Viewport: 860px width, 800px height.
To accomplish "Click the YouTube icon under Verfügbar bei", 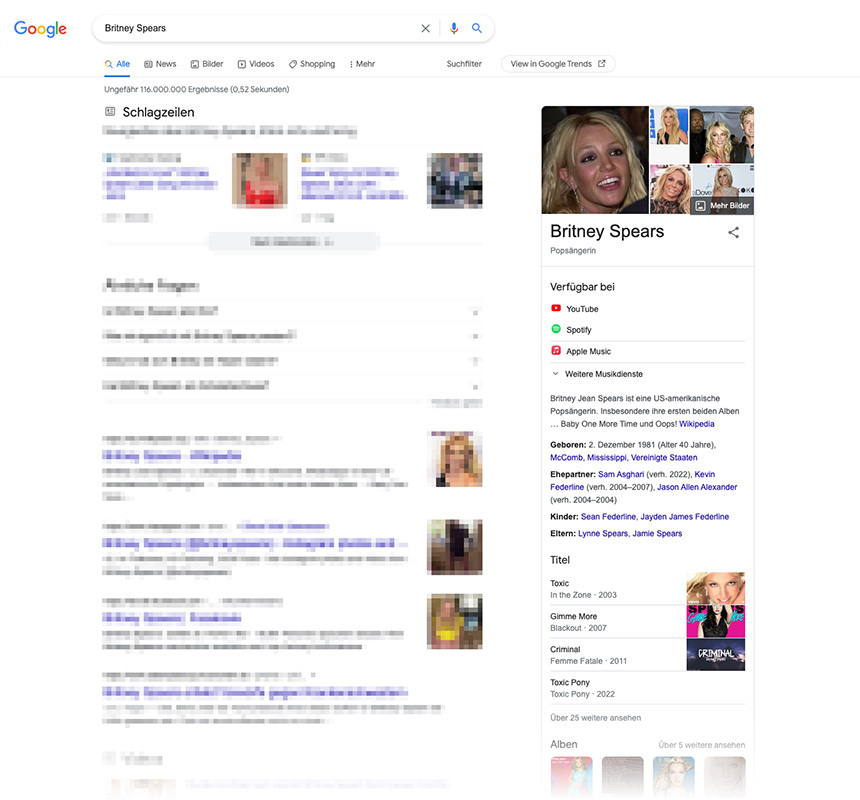I will coord(556,308).
